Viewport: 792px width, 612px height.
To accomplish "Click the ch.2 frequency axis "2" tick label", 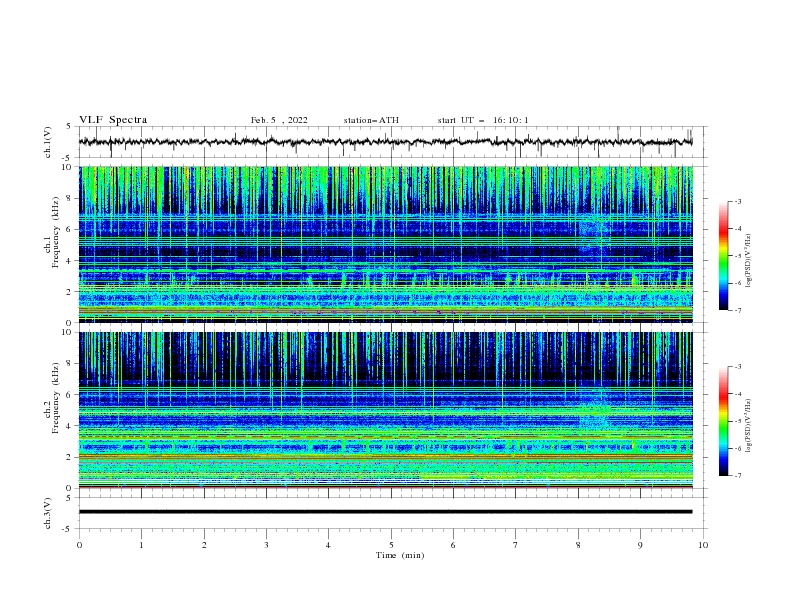I will (69, 457).
